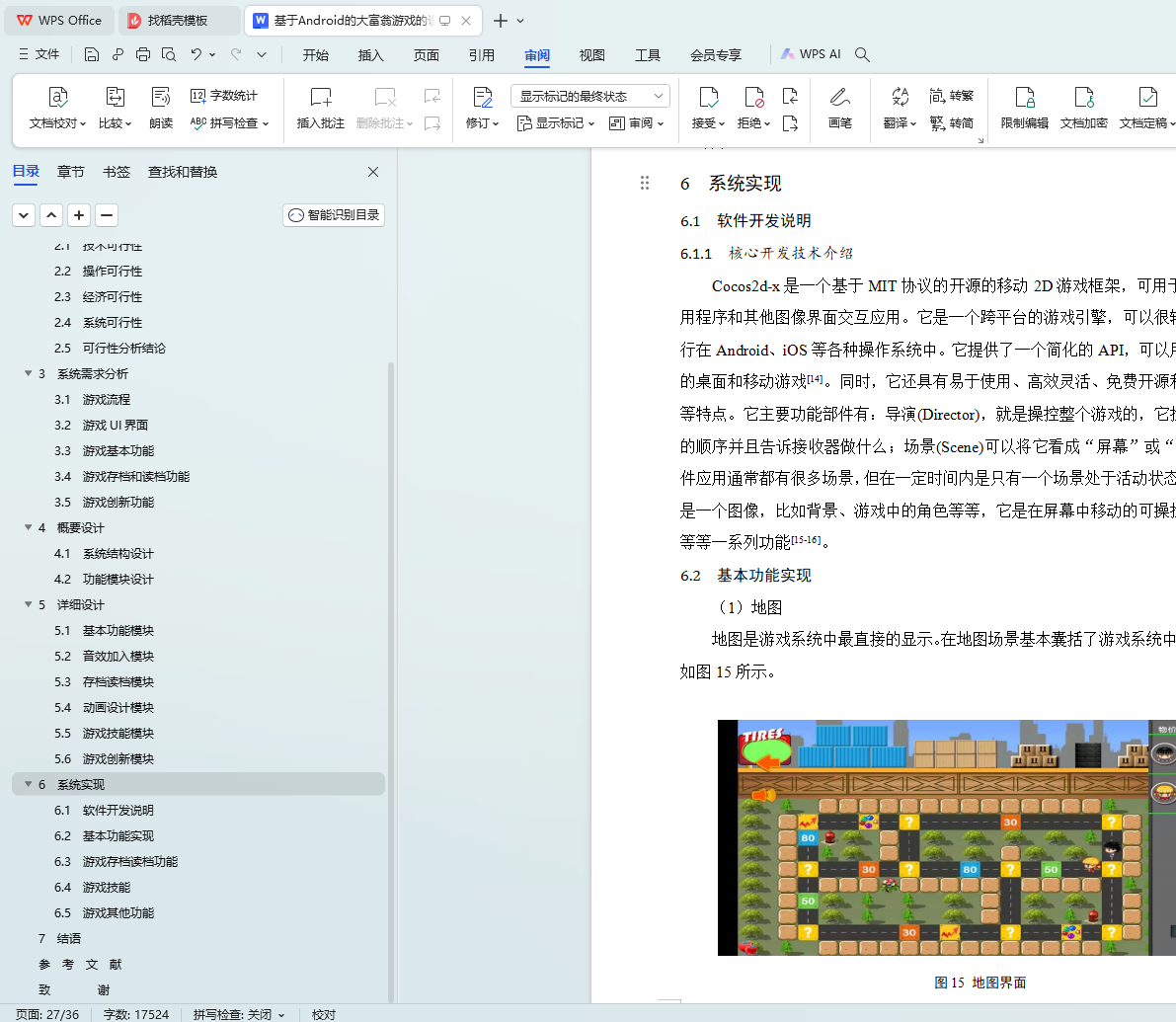This screenshot has height=1022, width=1176.
Task: Click 文档定稿 finalize document
Action: click(1146, 108)
